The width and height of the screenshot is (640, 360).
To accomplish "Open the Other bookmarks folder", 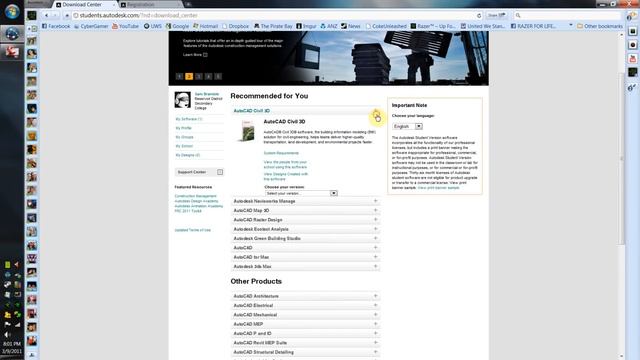I will 600,26.
